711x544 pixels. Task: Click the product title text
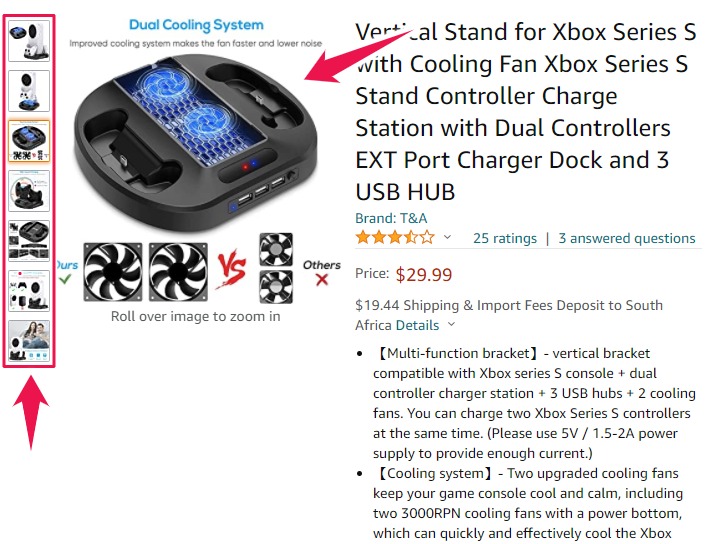tap(525, 112)
